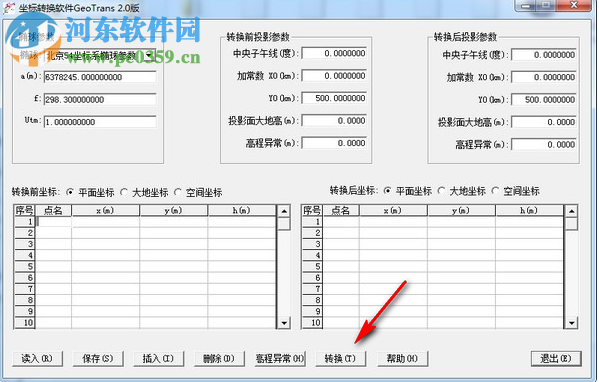
Task: Edit post-conversion 加常数 X0 field
Action: [x=544, y=77]
